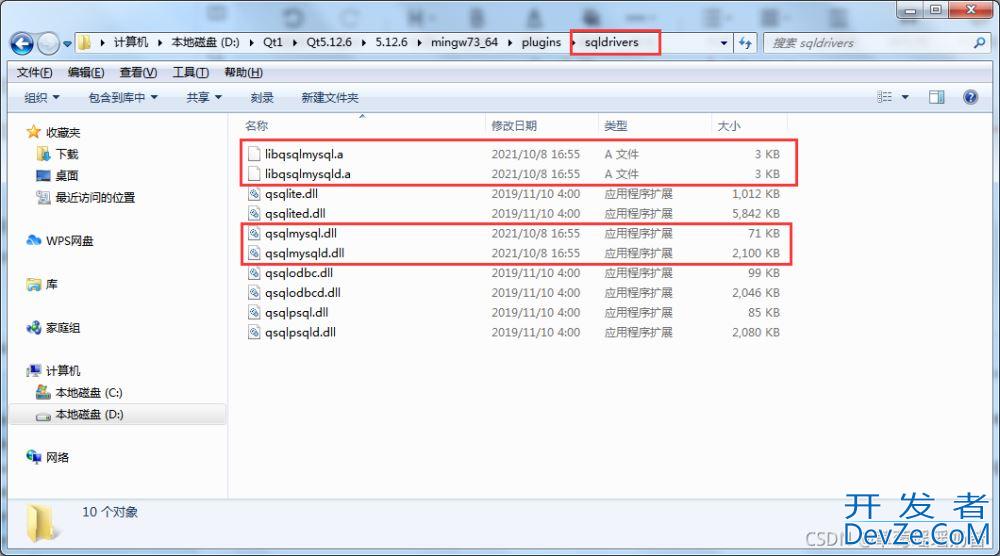
Task: Open the 查看(V) menu
Action: 138,72
